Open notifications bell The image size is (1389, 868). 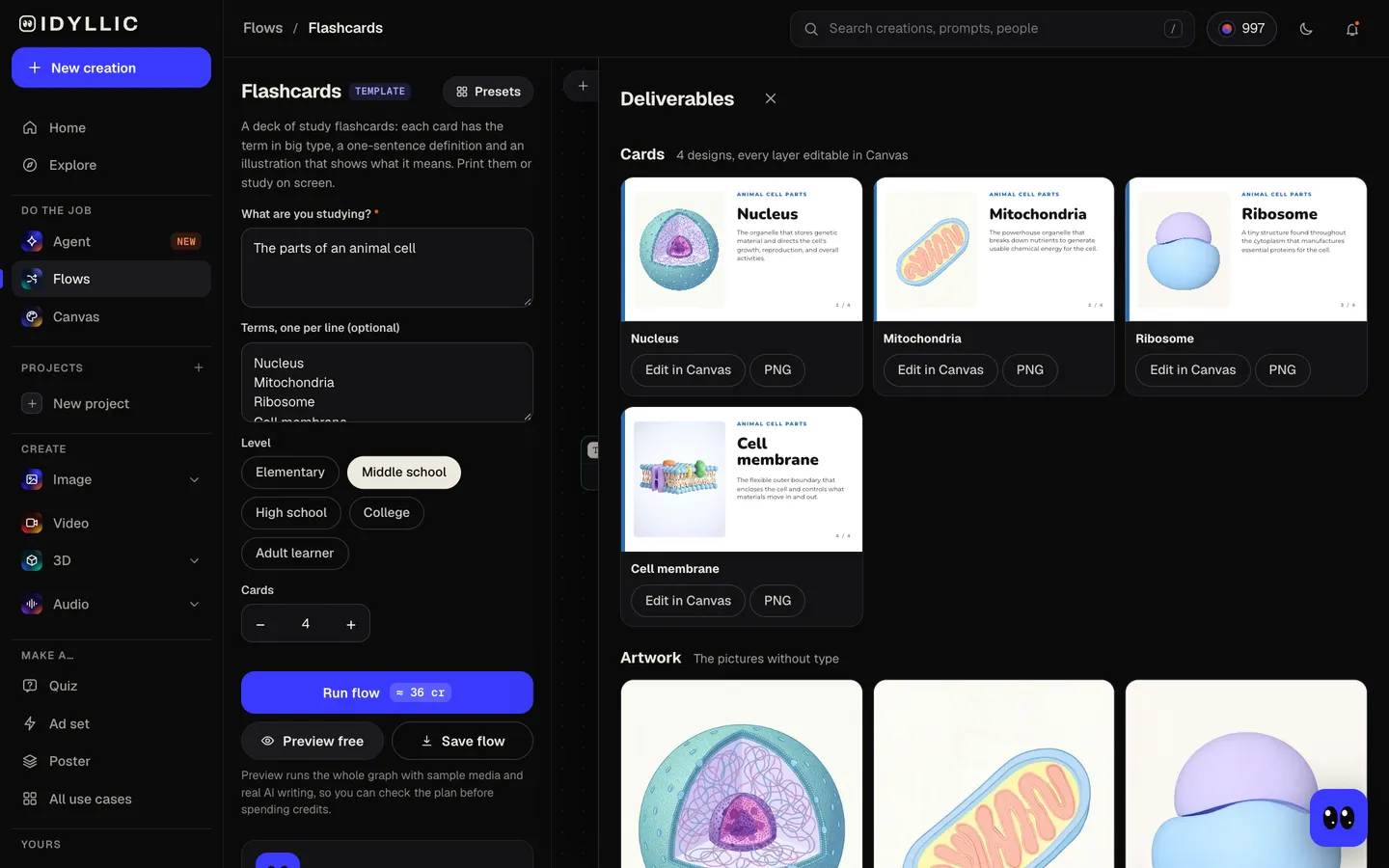pyautogui.click(x=1352, y=29)
